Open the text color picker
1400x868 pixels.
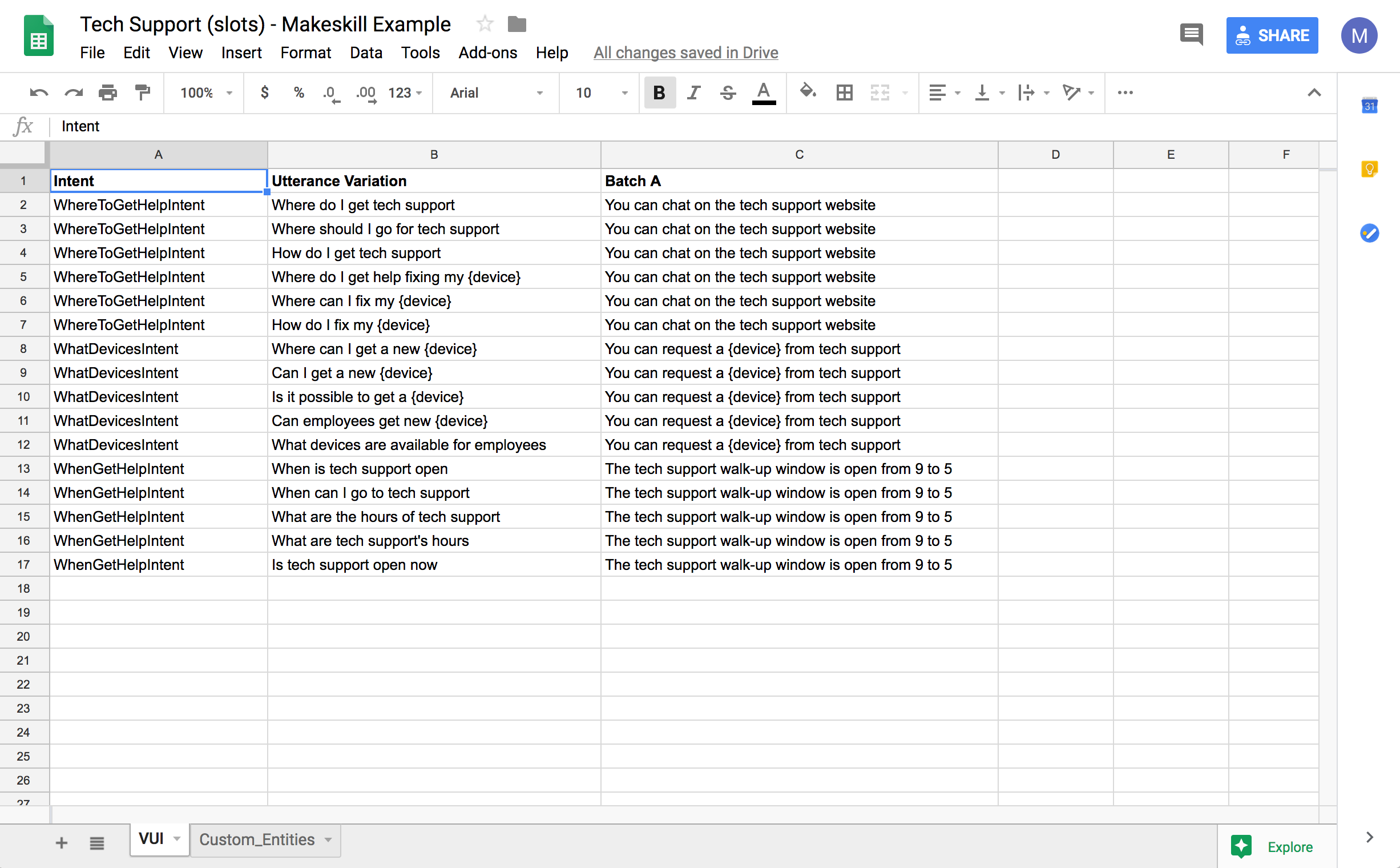[x=764, y=93]
